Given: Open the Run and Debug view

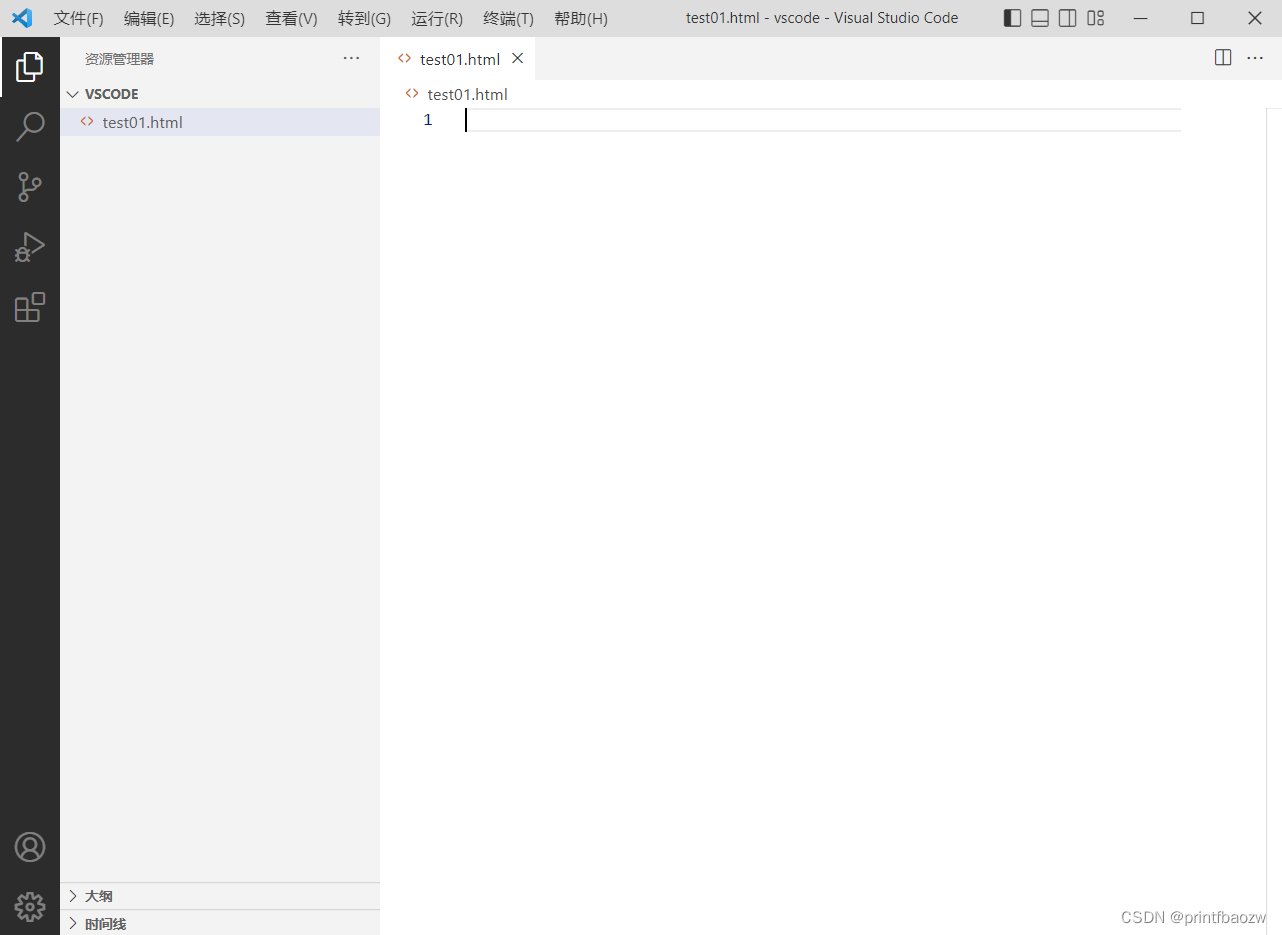Looking at the screenshot, I should click(30, 247).
